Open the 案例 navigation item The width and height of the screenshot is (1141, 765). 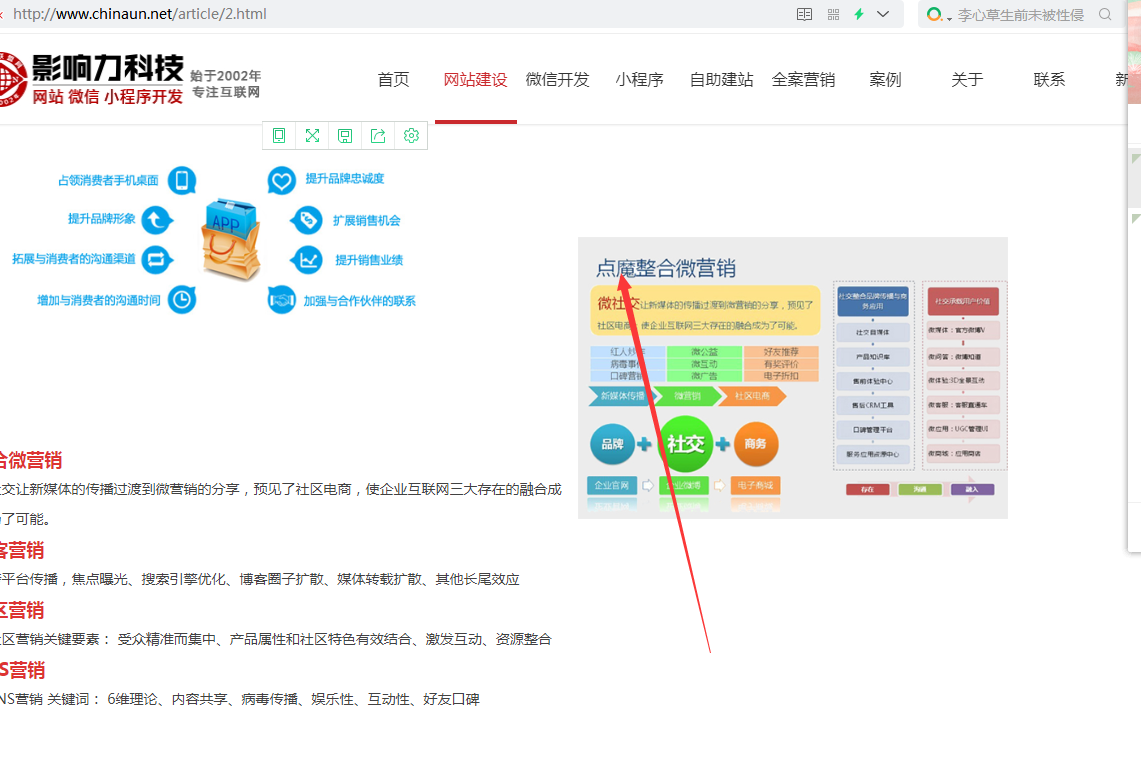pos(885,80)
